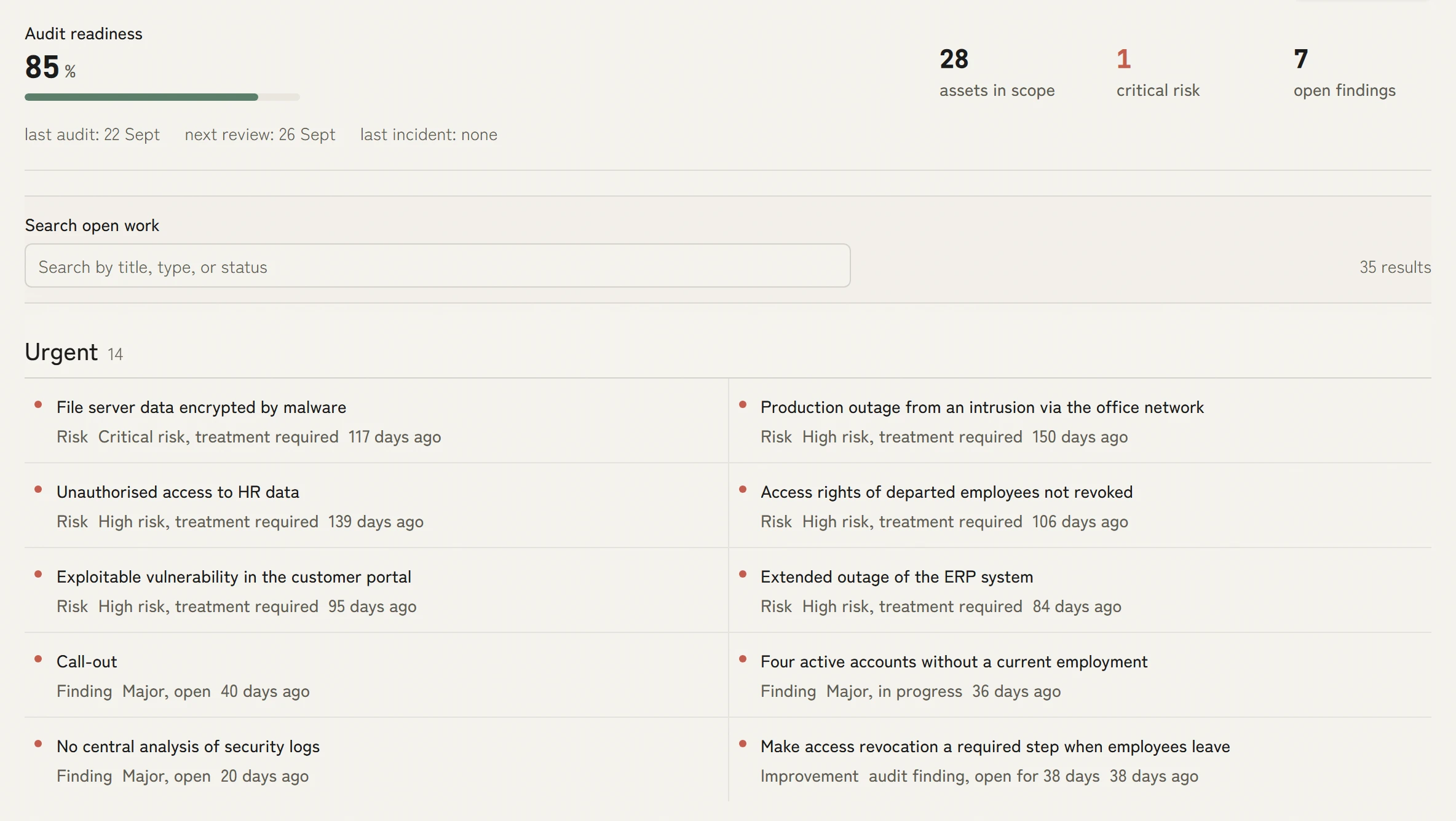Click Major, open 20 days ago text
This screenshot has width=1456, height=821.
(x=215, y=776)
